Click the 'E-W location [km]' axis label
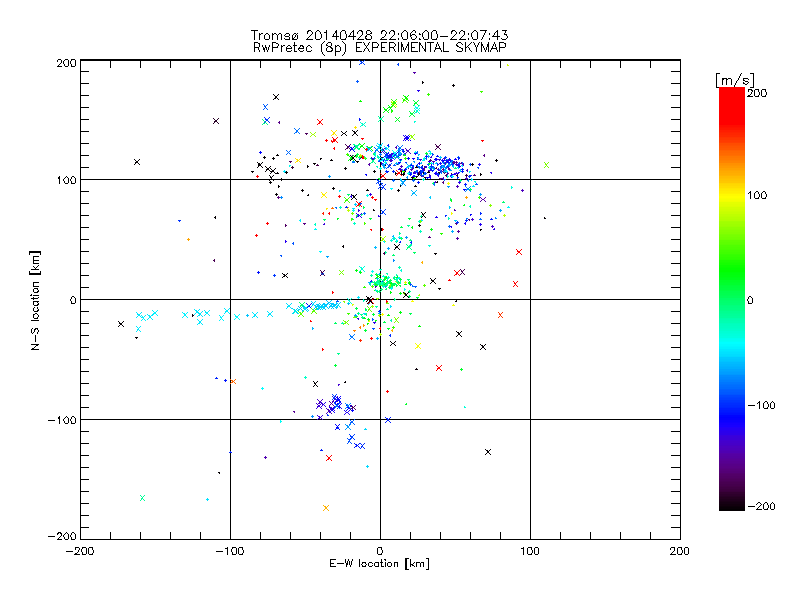 (379, 564)
